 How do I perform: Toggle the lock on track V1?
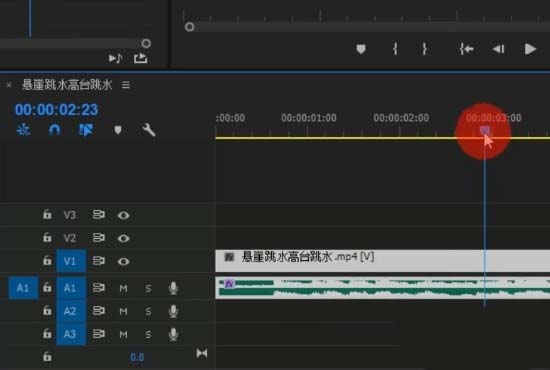pos(47,261)
